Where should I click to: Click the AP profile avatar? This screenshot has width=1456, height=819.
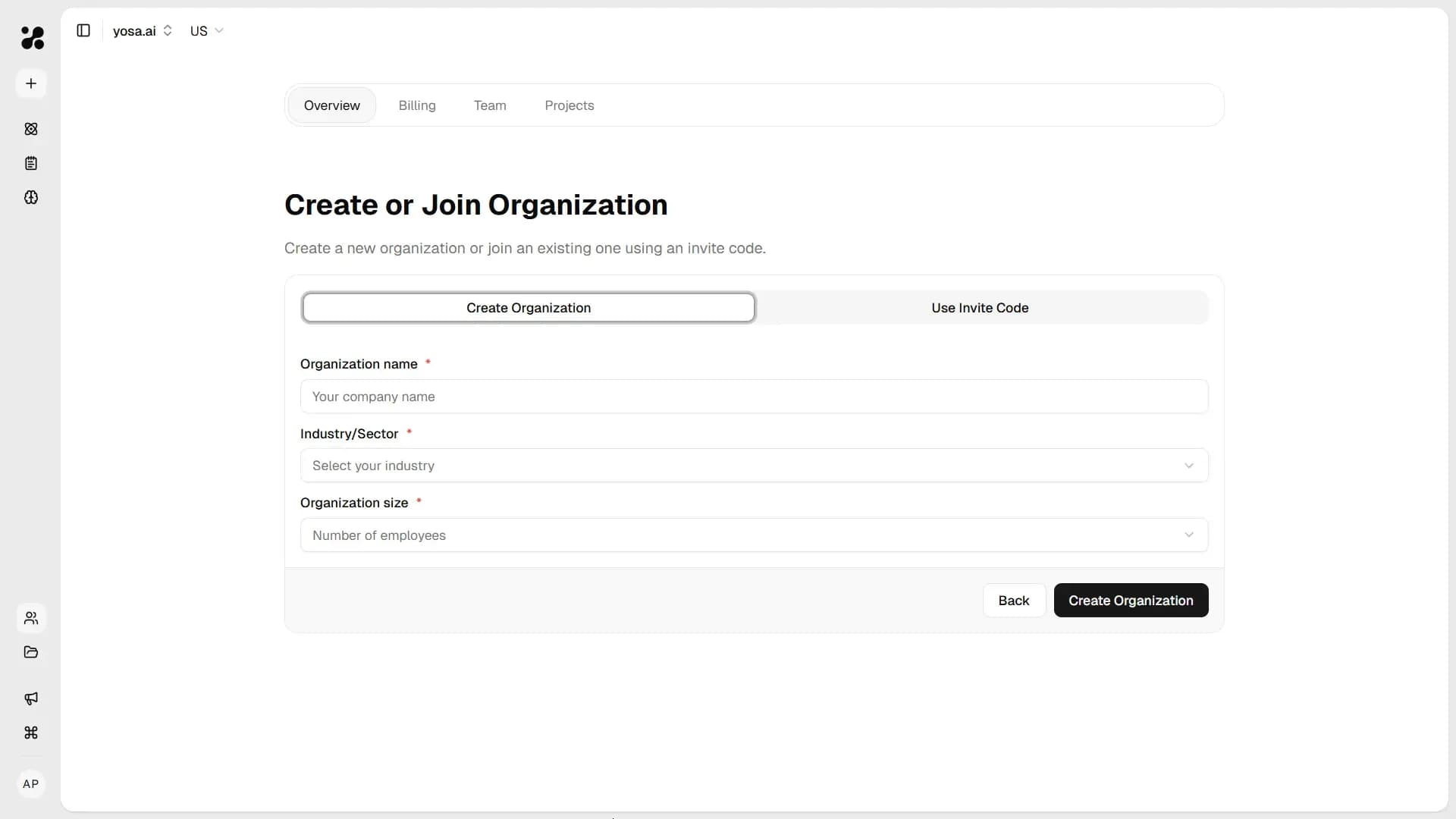click(31, 783)
